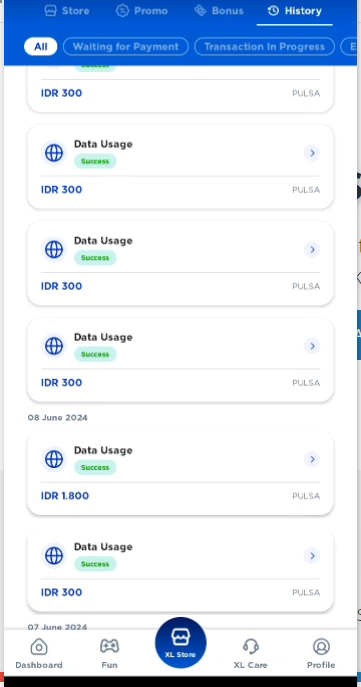Expand chevron on IDR 1.800 Data Usage
Image resolution: width=361 pixels, height=687 pixels.
pyautogui.click(x=312, y=459)
